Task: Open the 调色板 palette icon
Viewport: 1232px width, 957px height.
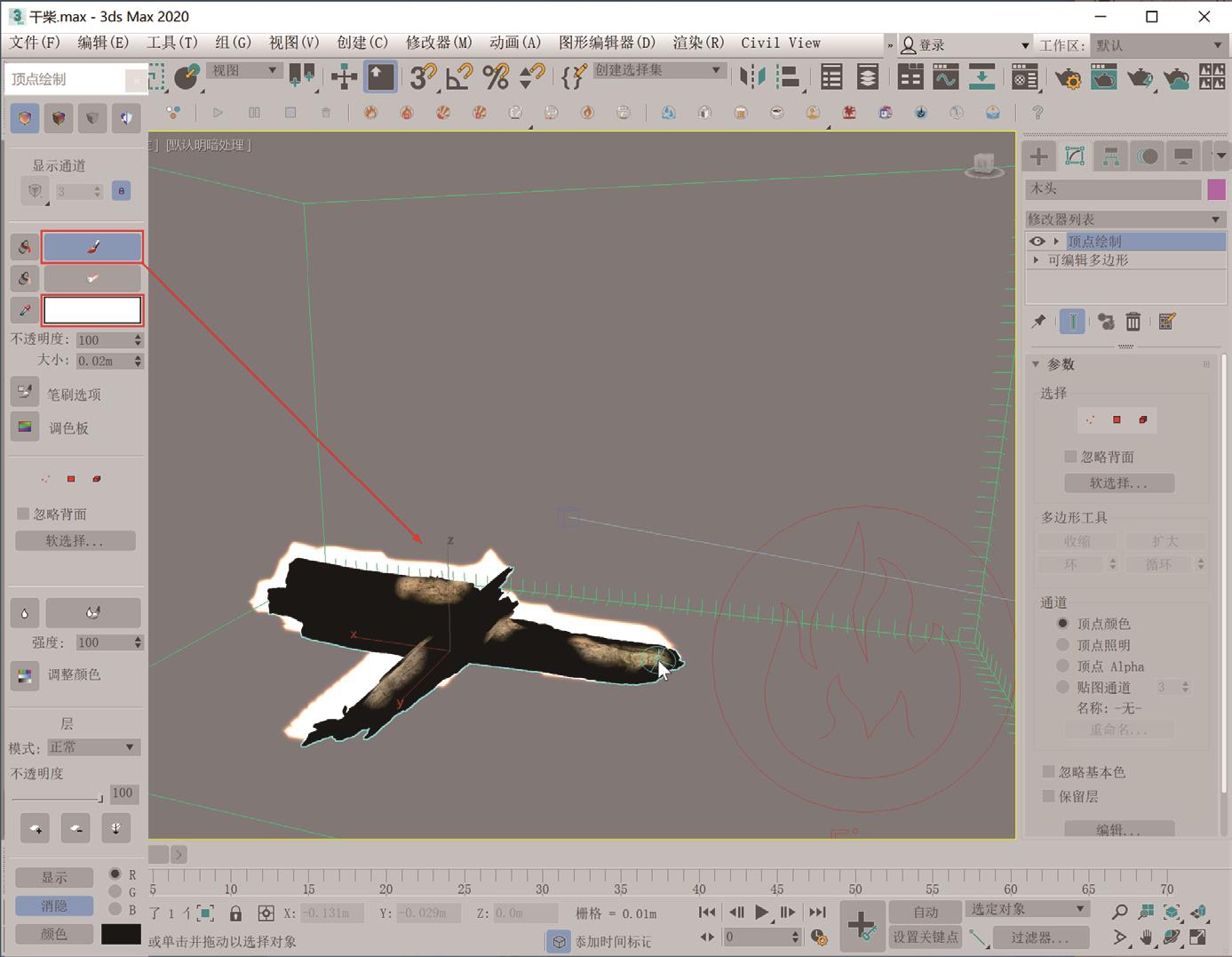Action: (25, 427)
